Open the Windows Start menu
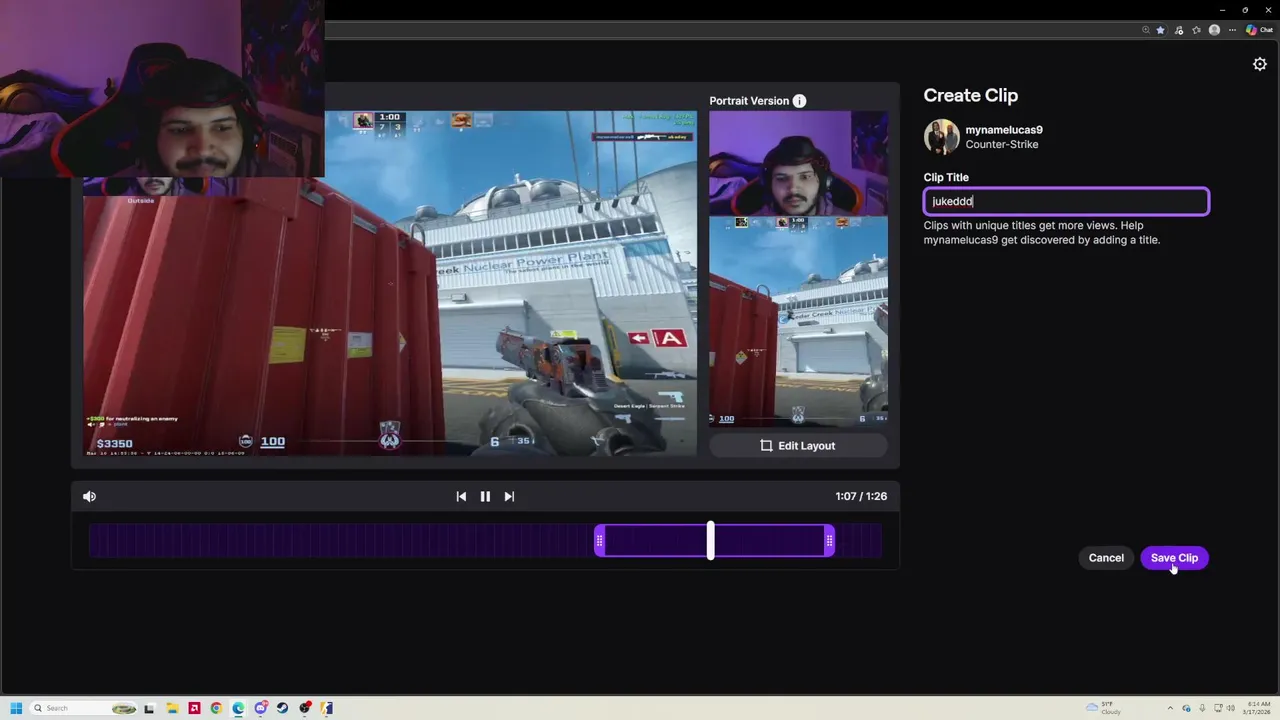This screenshot has height=720, width=1280. coord(16,708)
